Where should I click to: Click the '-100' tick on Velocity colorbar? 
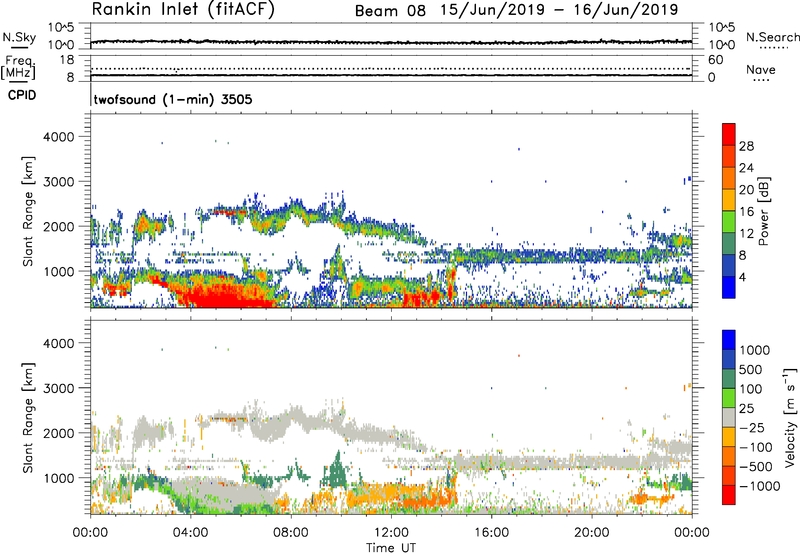[x=756, y=447]
